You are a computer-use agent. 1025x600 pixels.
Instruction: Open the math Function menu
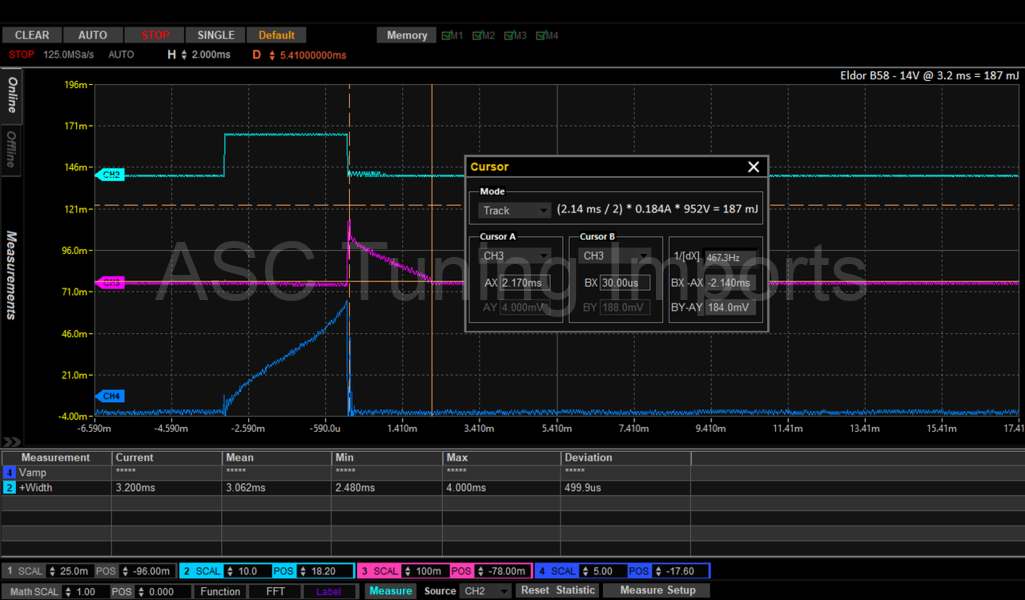[220, 592]
